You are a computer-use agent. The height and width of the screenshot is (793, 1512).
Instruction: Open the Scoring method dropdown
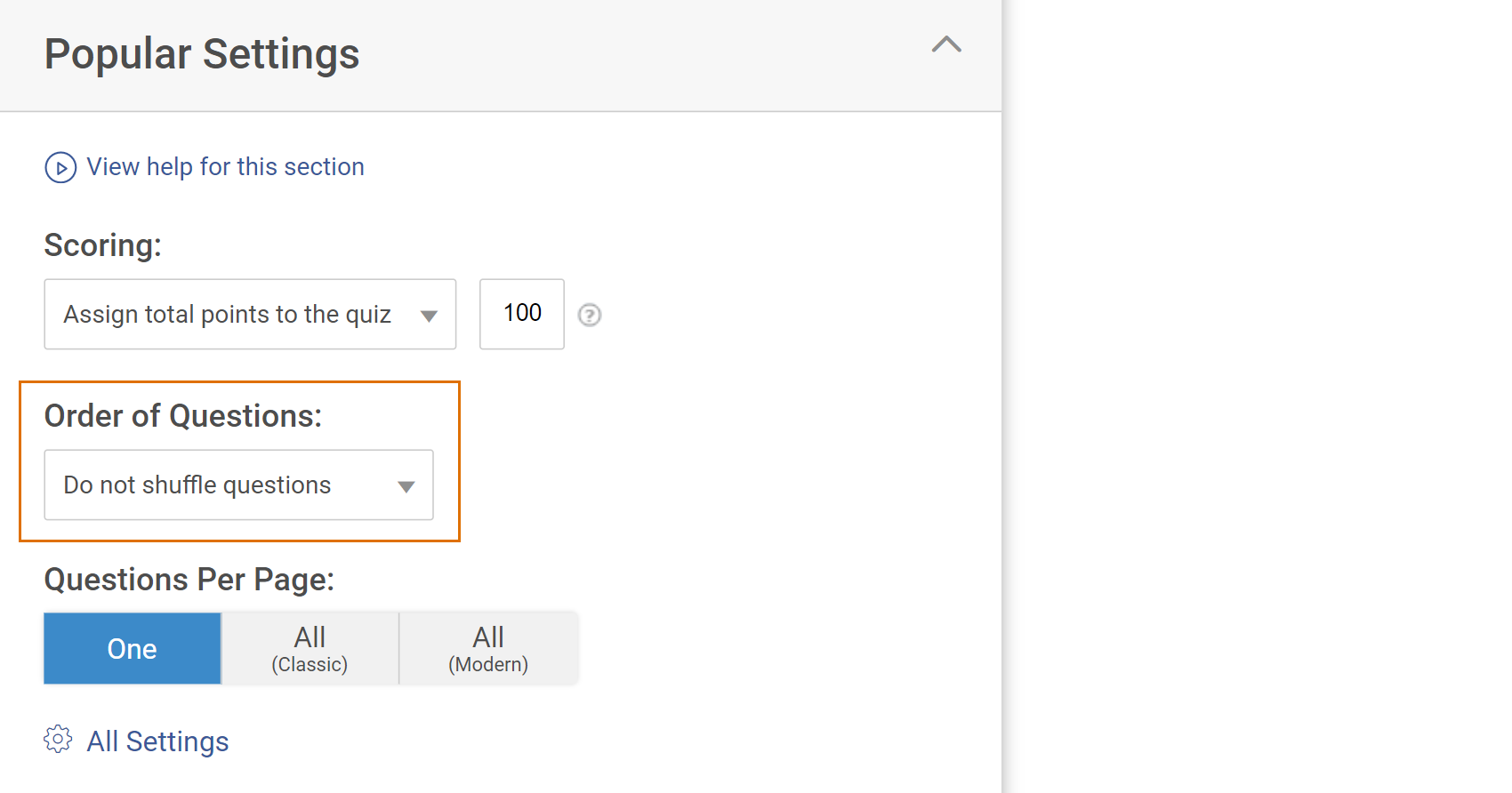coord(249,314)
